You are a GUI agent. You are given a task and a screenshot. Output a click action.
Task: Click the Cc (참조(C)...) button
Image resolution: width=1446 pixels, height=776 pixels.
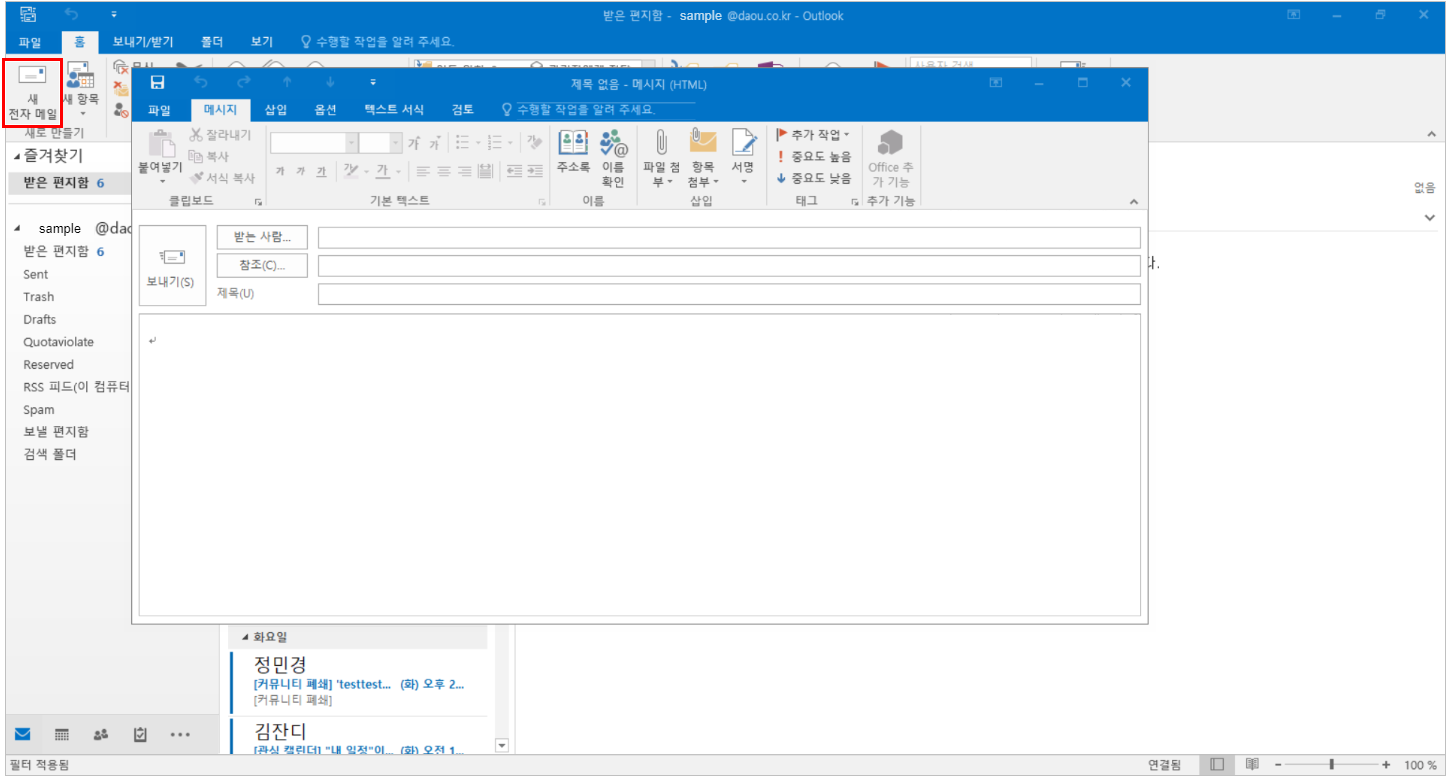tap(262, 265)
